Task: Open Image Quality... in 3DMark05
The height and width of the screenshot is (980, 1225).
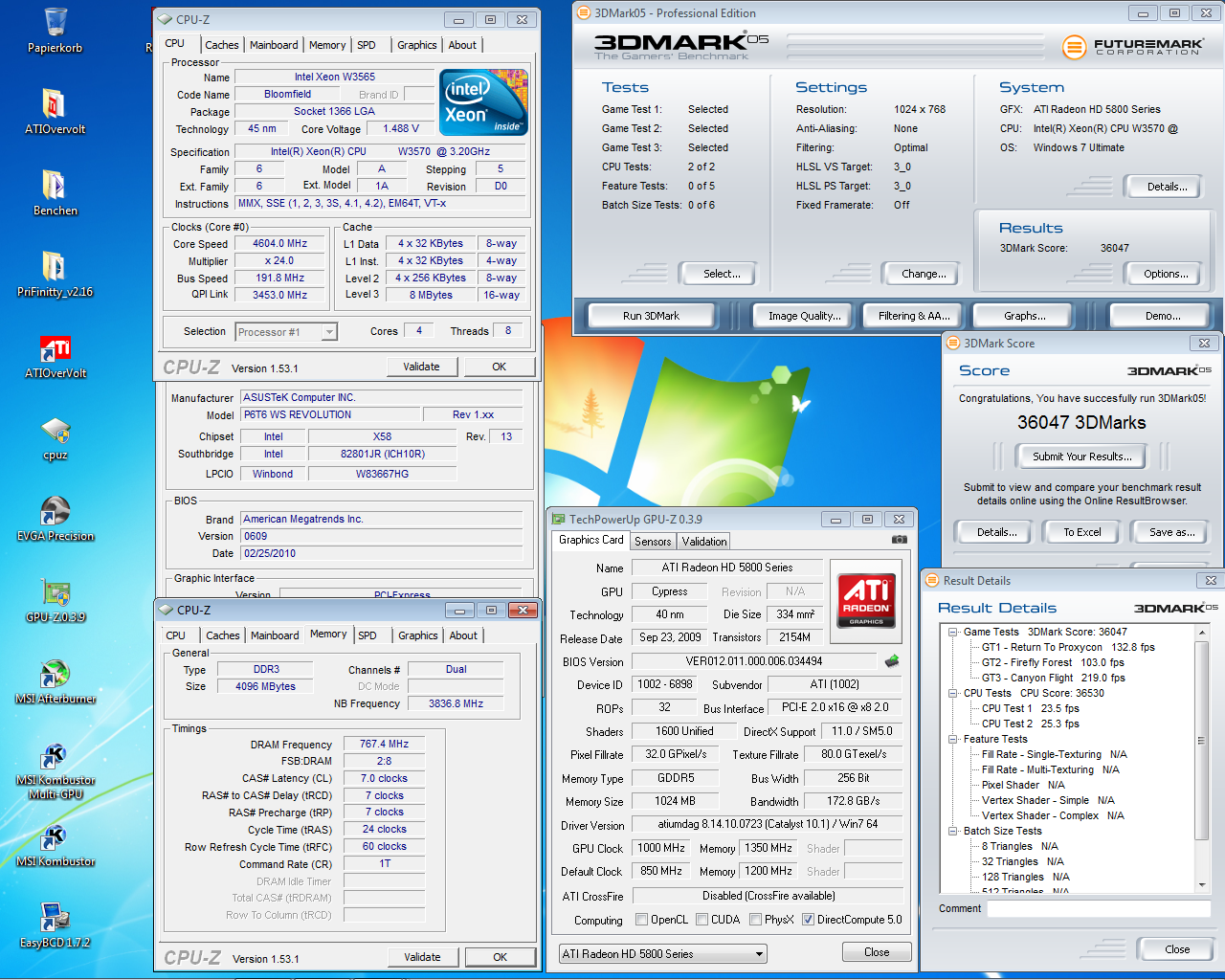Action: [x=804, y=316]
